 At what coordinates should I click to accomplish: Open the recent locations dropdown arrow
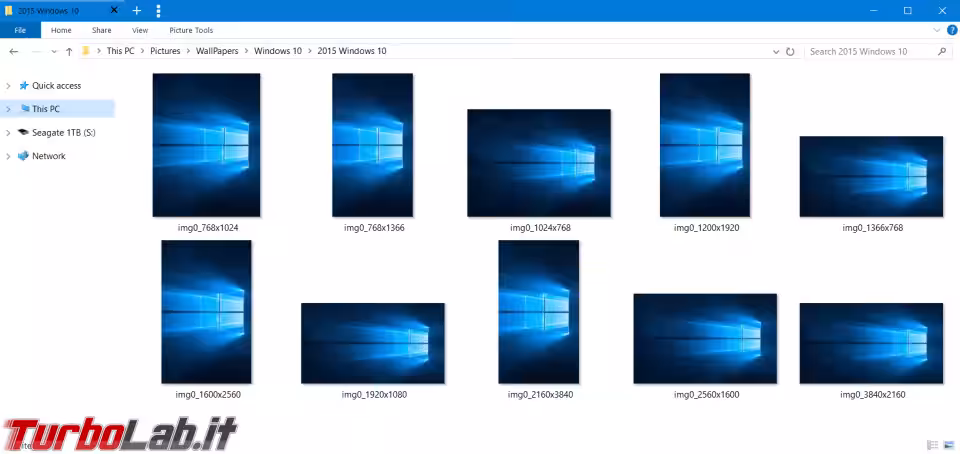54,52
